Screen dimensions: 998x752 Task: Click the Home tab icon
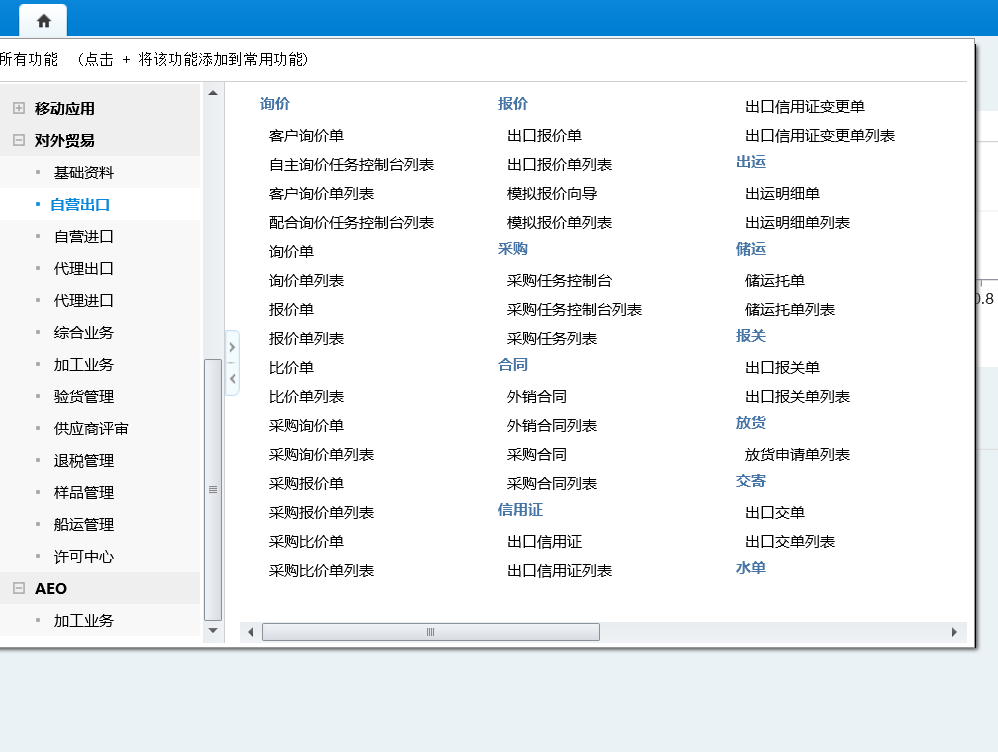click(x=42, y=19)
